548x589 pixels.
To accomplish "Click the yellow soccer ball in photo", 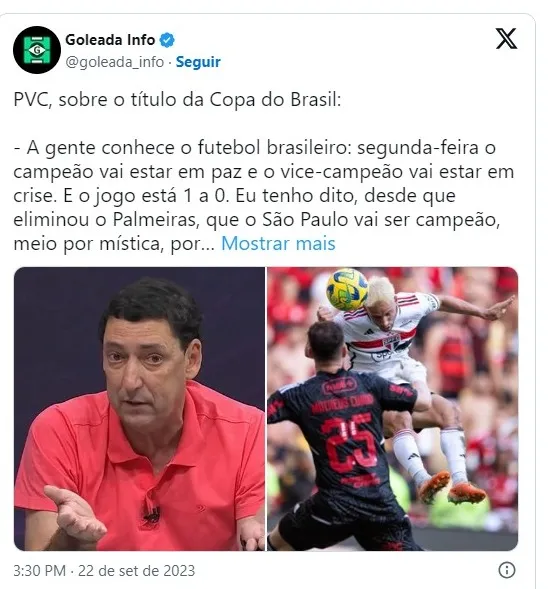I will [347, 289].
